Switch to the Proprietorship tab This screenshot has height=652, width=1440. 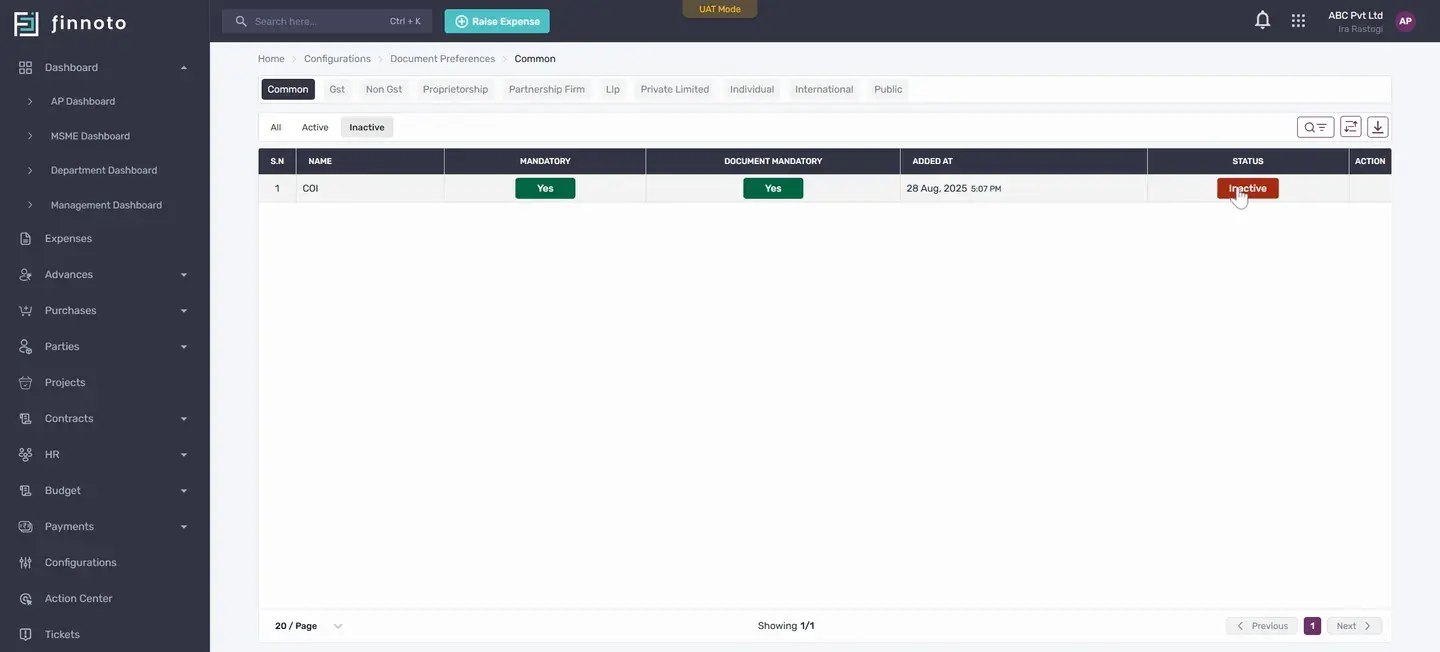[455, 89]
